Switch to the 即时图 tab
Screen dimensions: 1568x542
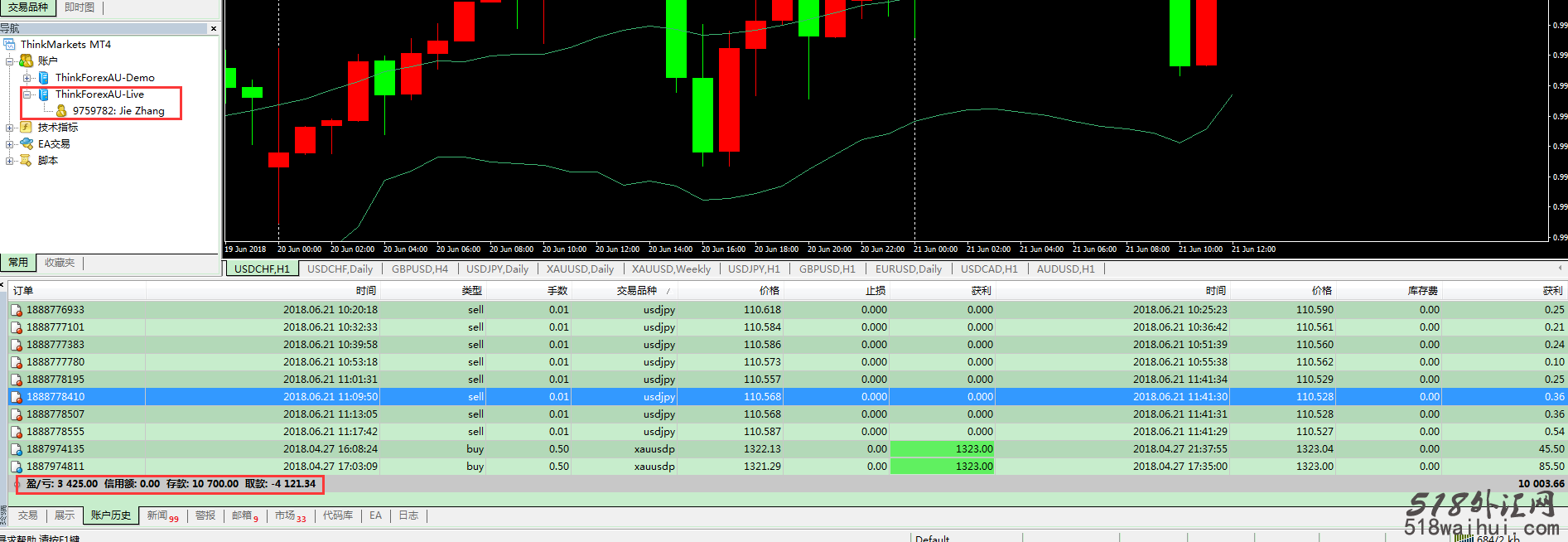coord(80,7)
